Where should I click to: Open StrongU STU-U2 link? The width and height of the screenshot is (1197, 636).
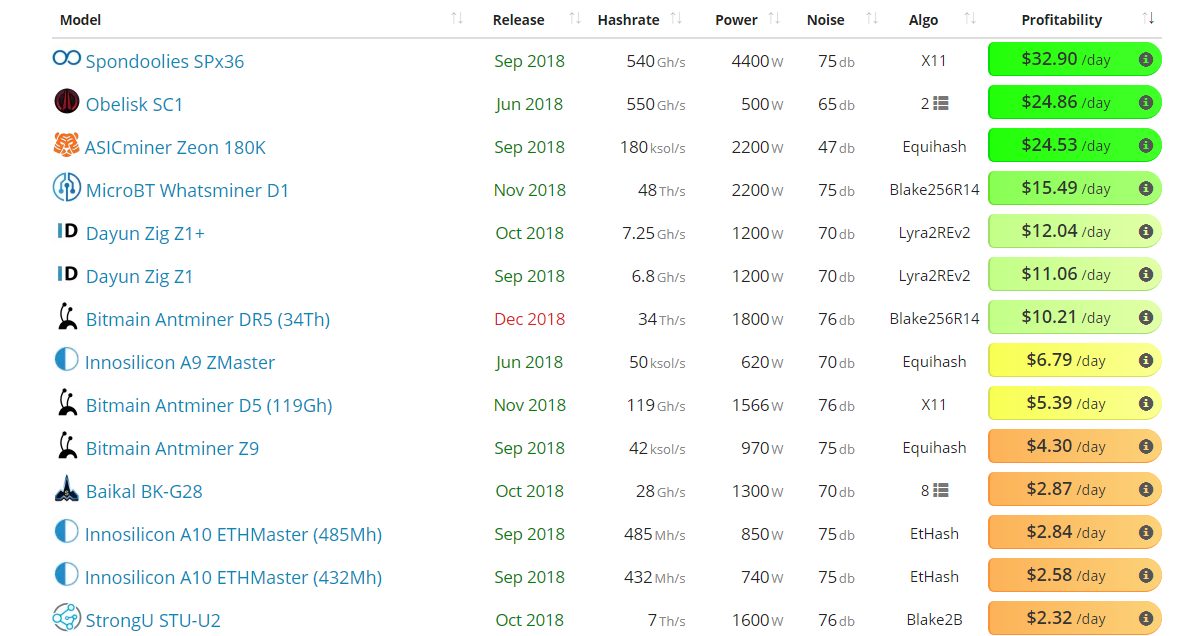coord(153,620)
